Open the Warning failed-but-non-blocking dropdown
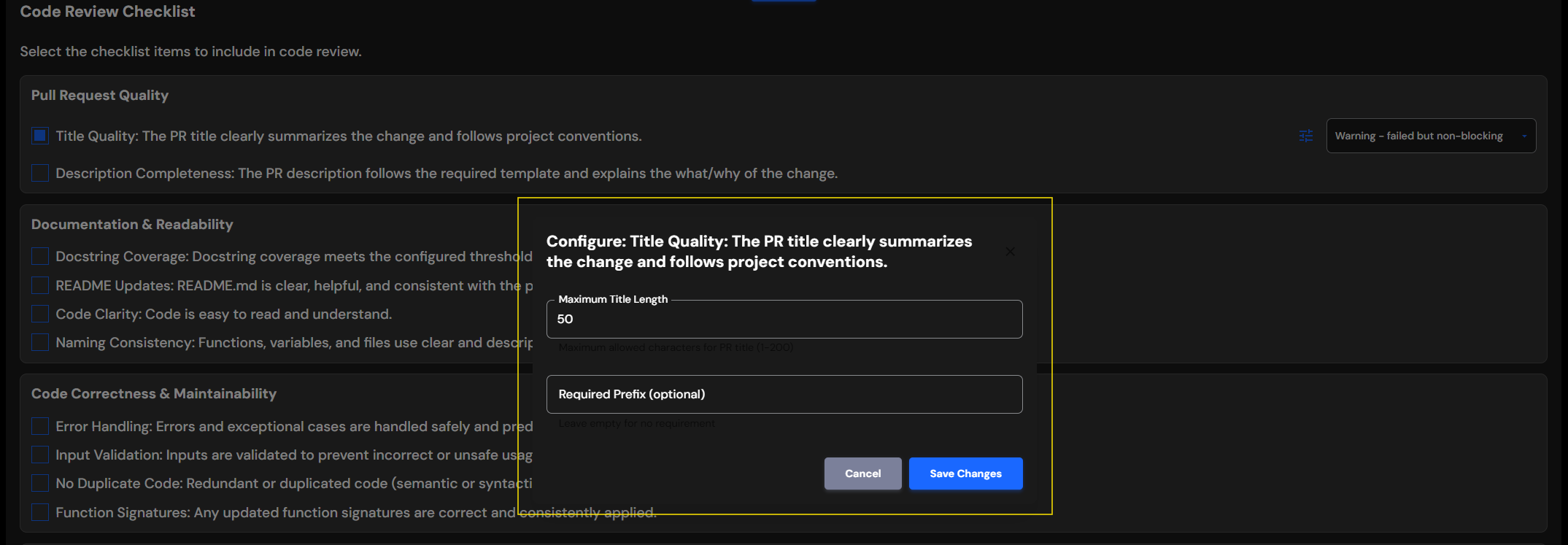This screenshot has height=545, width=1568. [1430, 136]
